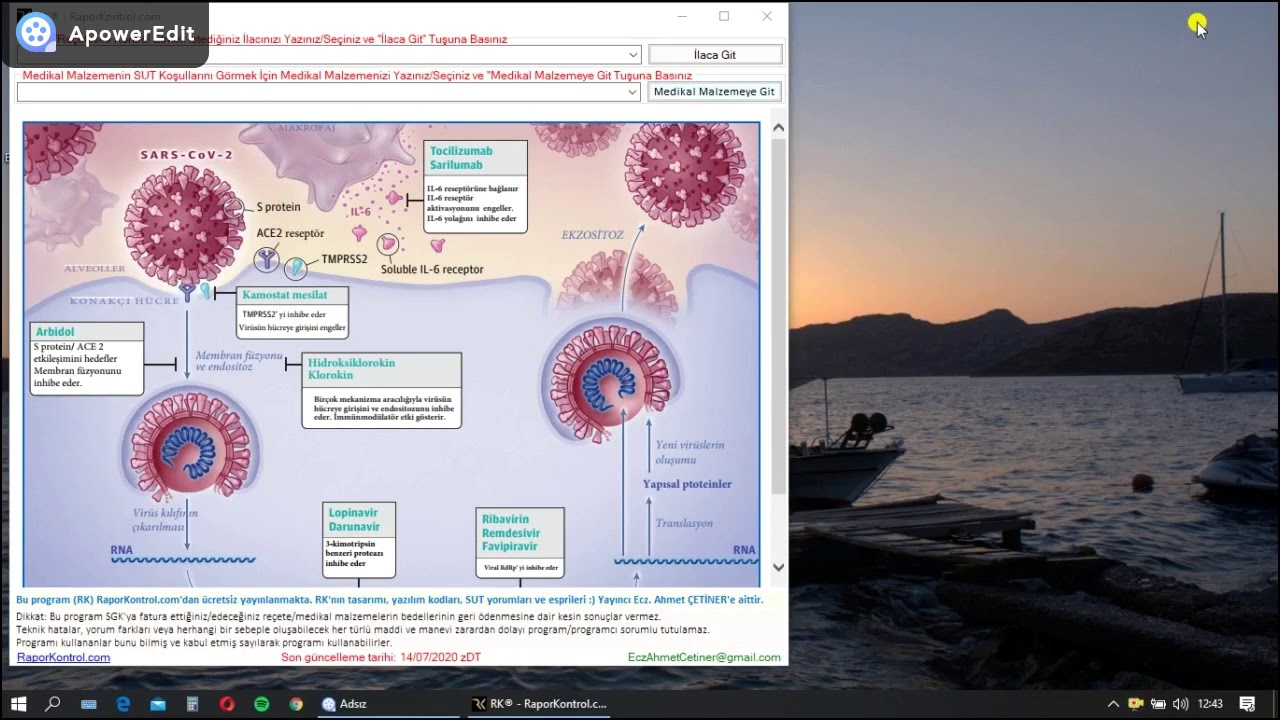Open Microsoft Edge from the taskbar
The image size is (1280, 720).
tap(123, 704)
